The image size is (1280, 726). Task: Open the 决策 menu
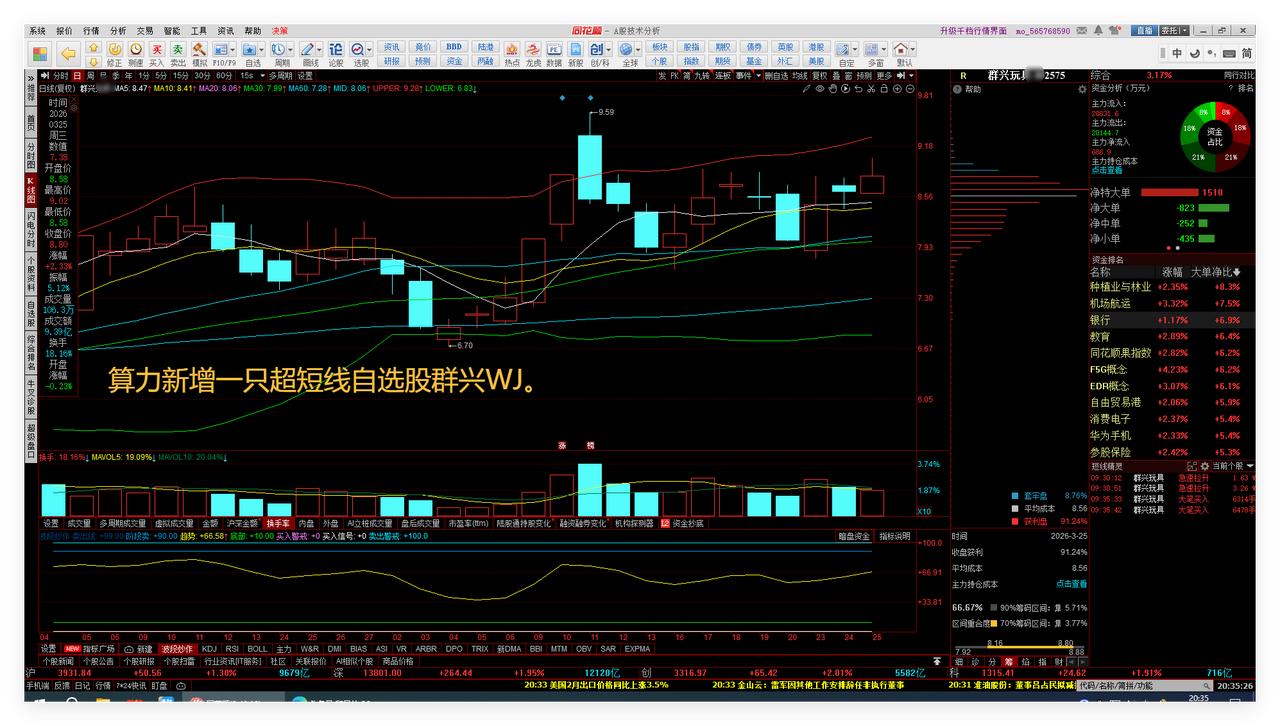click(x=280, y=31)
